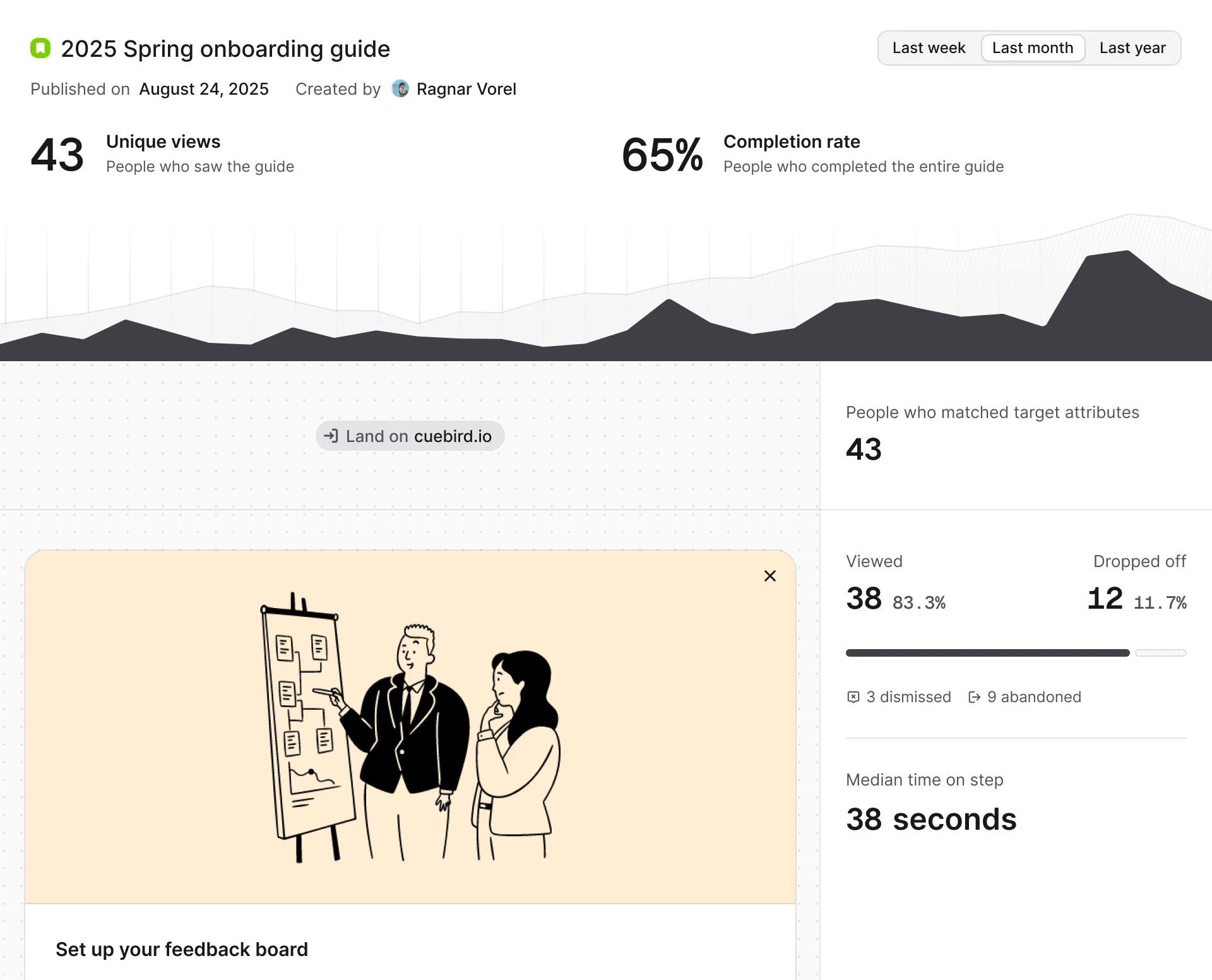Click the views area chart peak
The height and width of the screenshot is (980, 1212).
pyautogui.click(x=1127, y=253)
